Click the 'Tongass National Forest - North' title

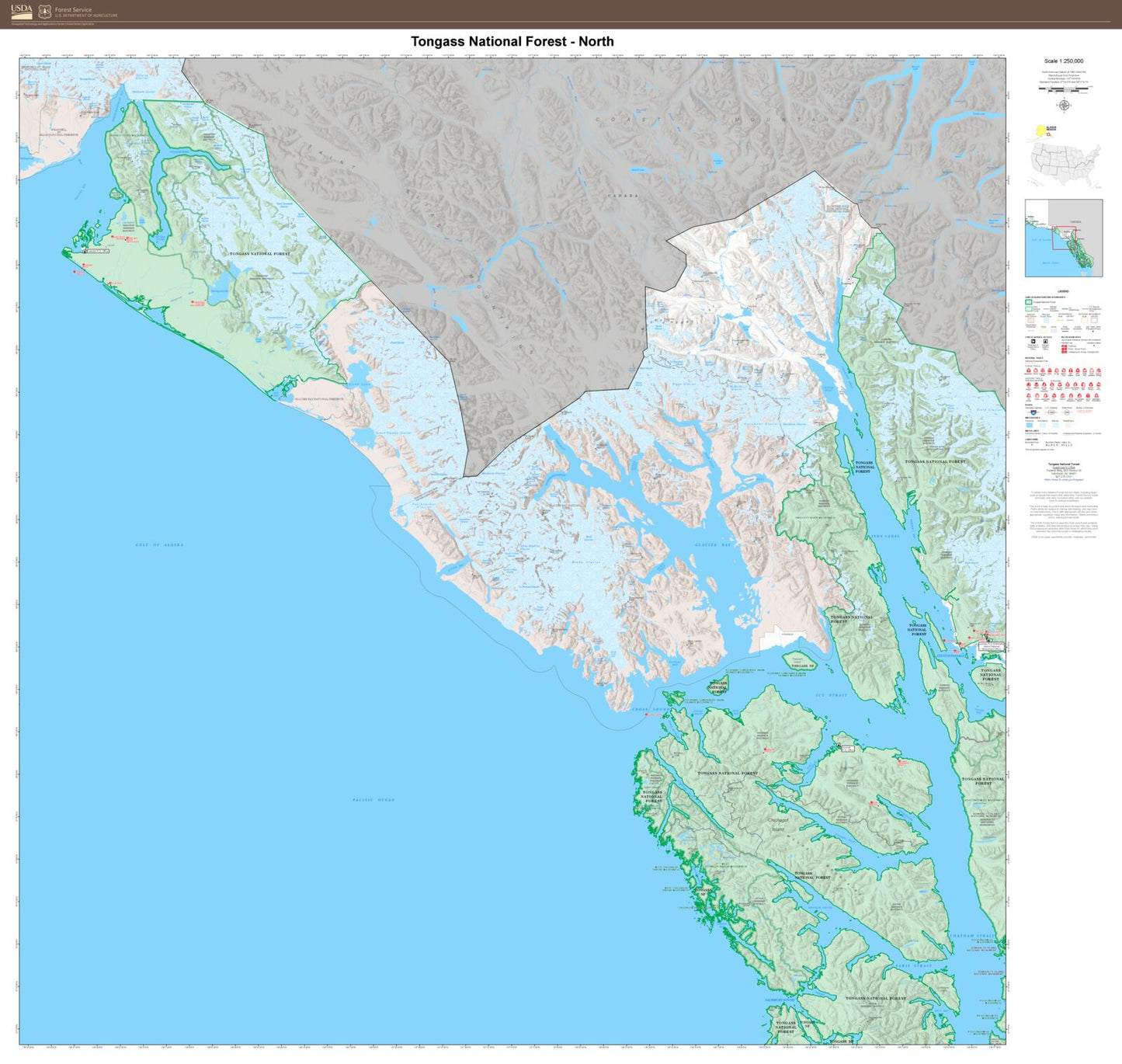tap(512, 41)
